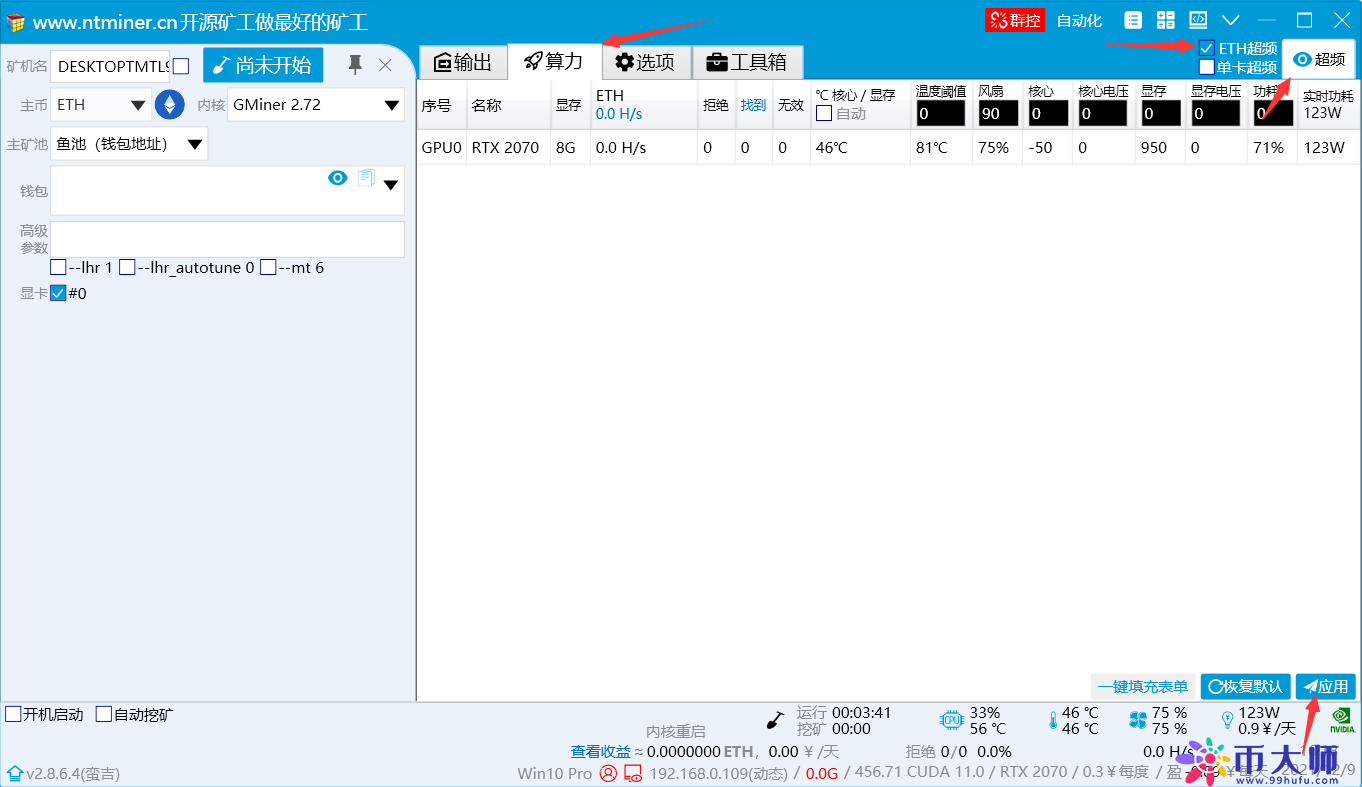Enable the --lhr 1 checkbox
Screen dimensions: 1362x787
pos(58,268)
